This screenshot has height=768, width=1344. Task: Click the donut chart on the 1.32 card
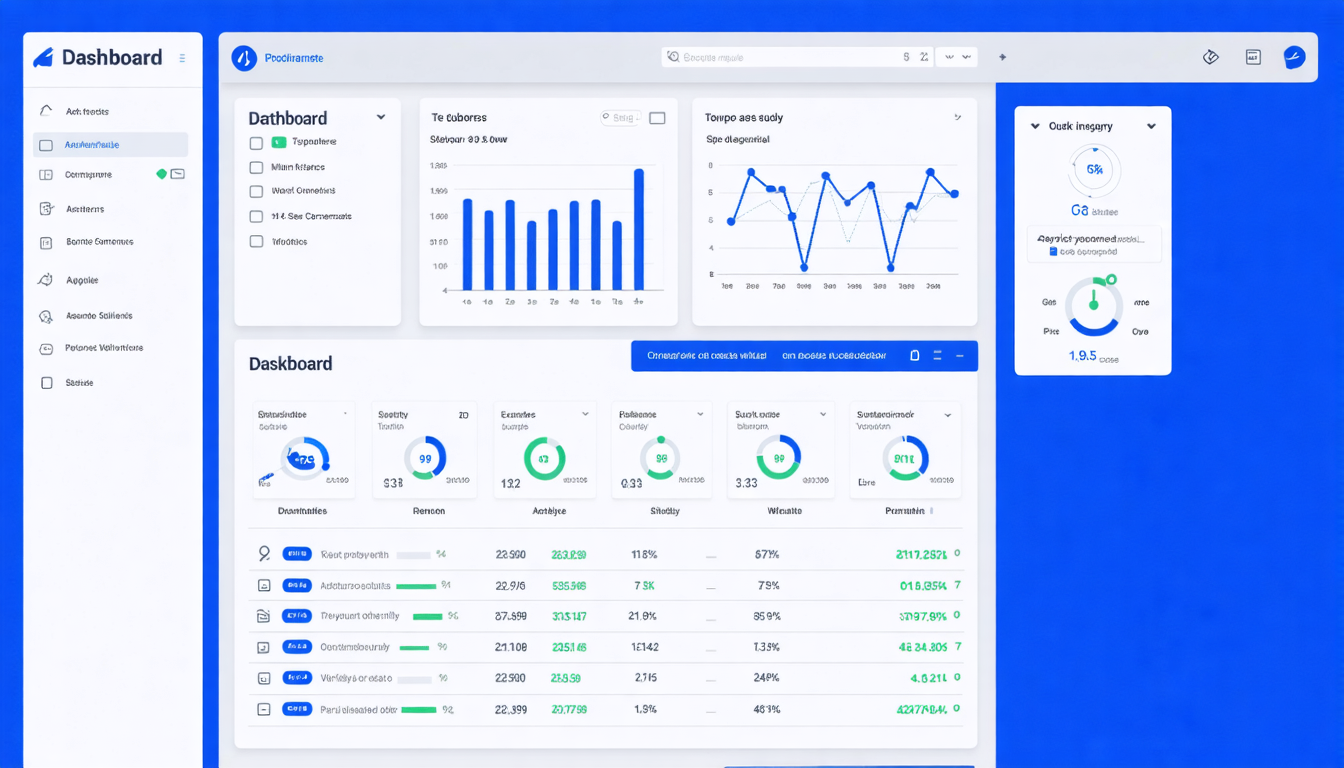544,459
